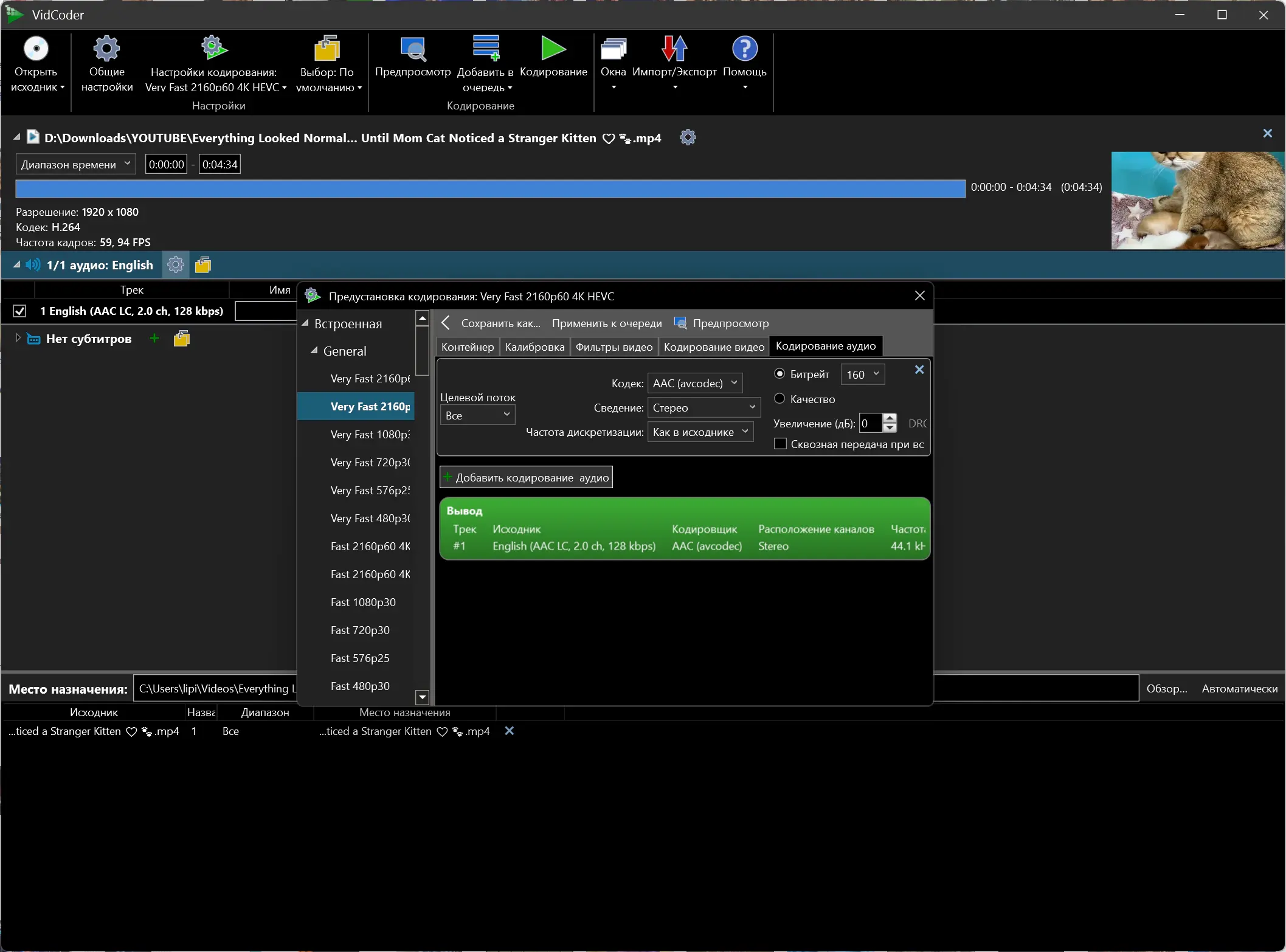Open audio track settings gear icon
Image resolution: width=1286 pixels, height=952 pixels.
176,265
